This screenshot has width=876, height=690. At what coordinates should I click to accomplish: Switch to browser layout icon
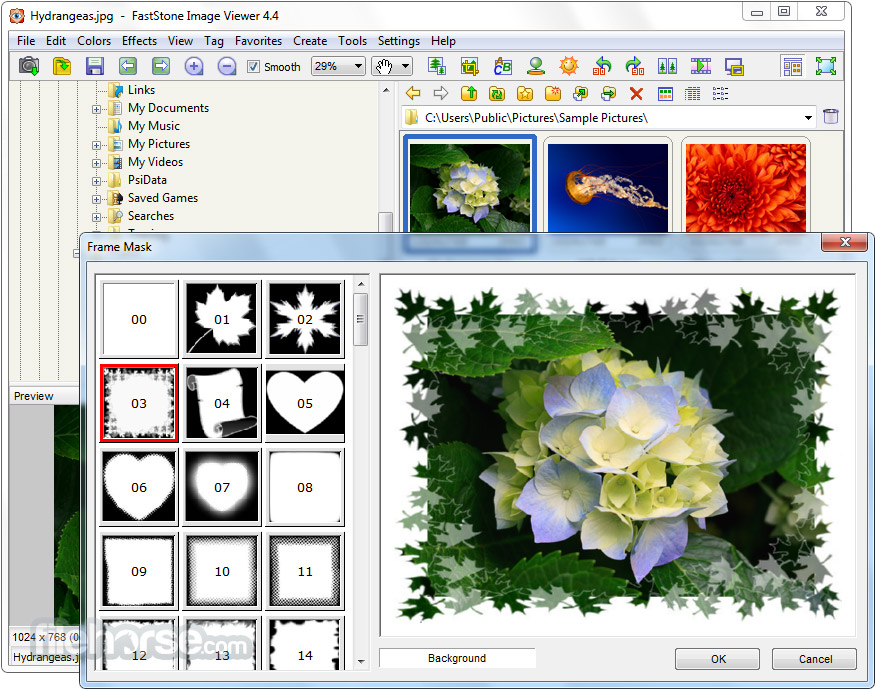click(x=792, y=66)
